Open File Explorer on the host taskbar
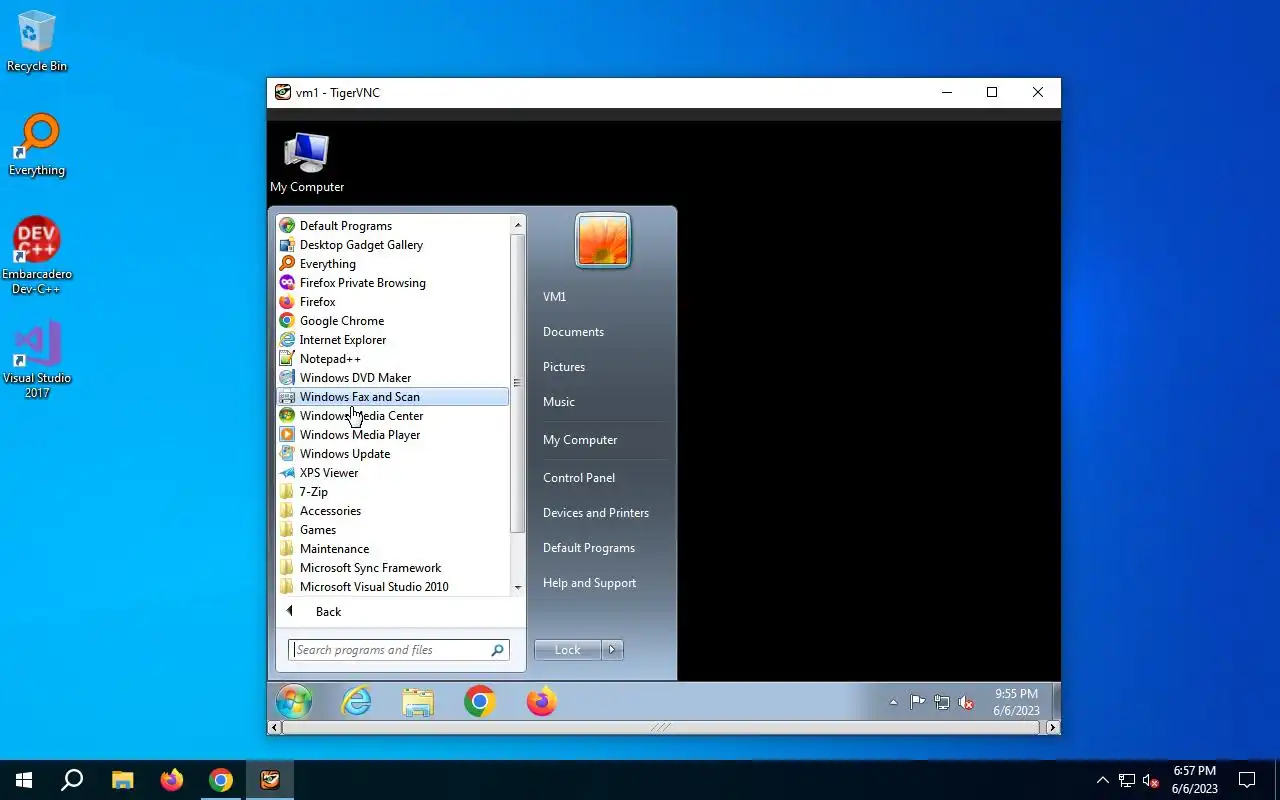 tap(122, 780)
